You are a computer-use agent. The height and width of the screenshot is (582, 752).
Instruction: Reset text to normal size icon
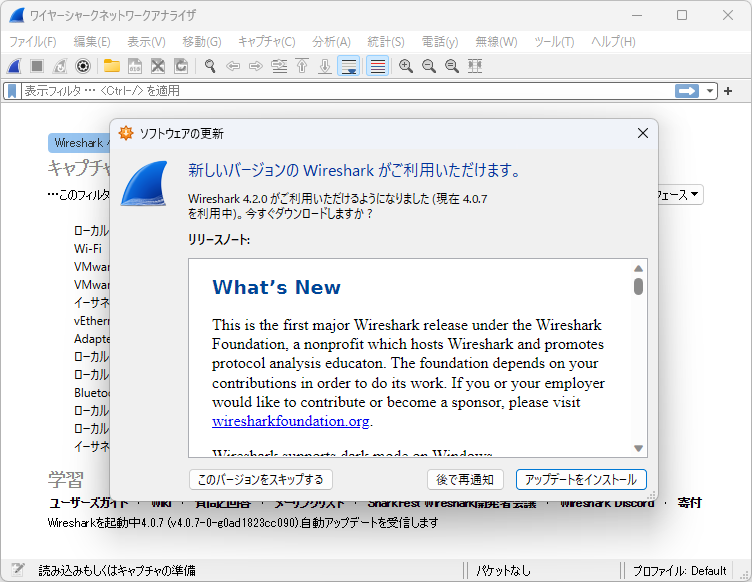(452, 66)
